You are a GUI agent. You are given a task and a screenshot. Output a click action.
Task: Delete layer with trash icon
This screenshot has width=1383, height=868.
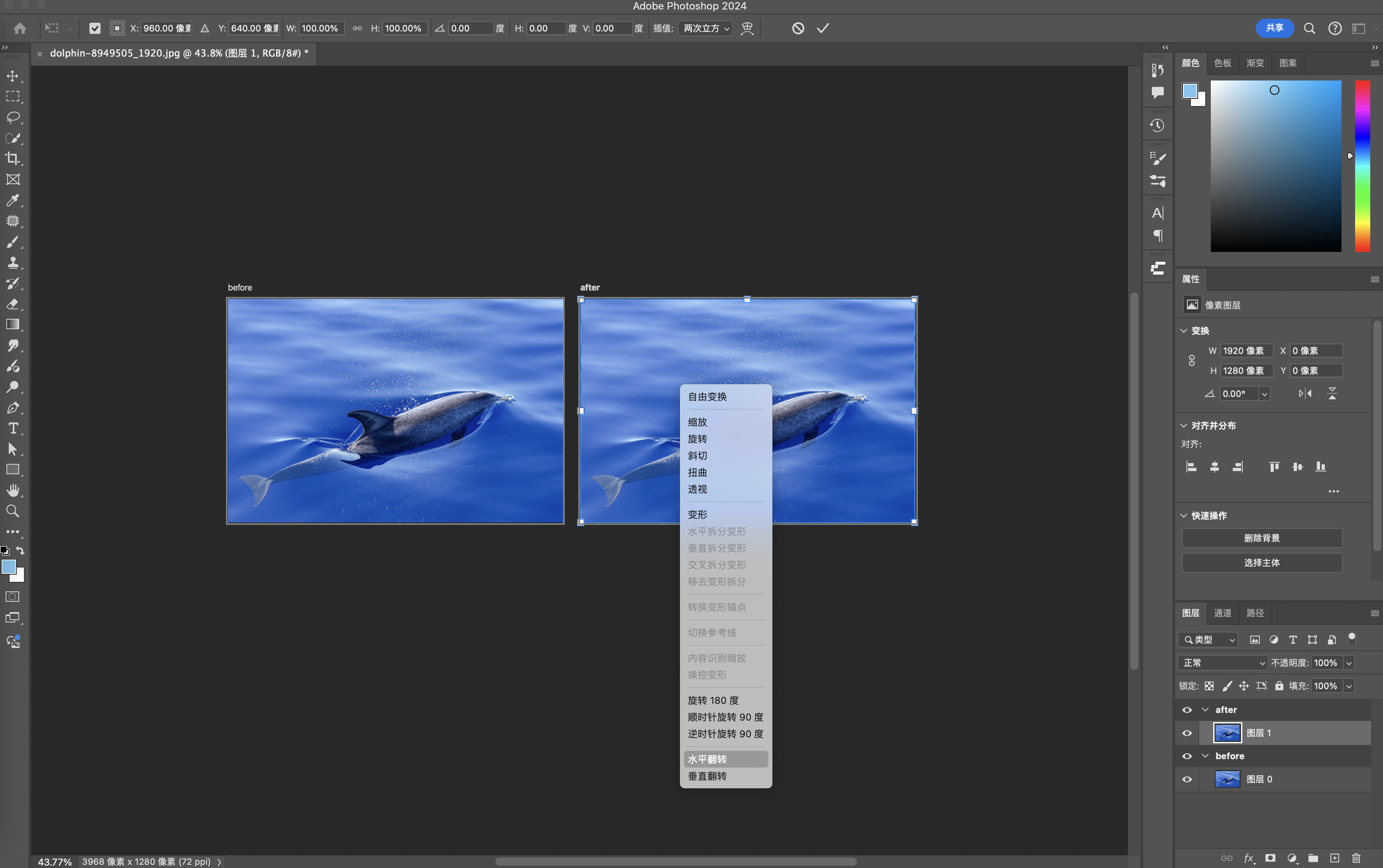(1356, 858)
